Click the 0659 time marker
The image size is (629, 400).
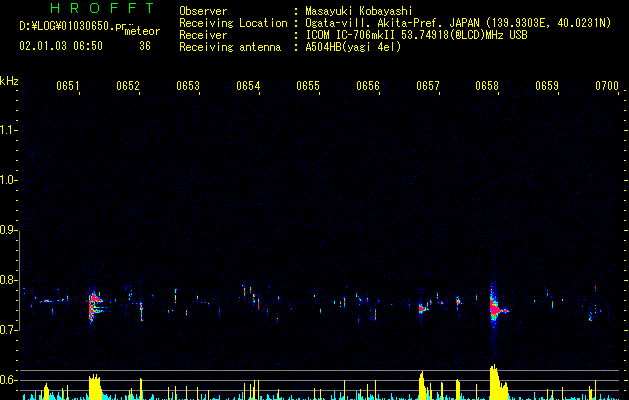(547, 86)
